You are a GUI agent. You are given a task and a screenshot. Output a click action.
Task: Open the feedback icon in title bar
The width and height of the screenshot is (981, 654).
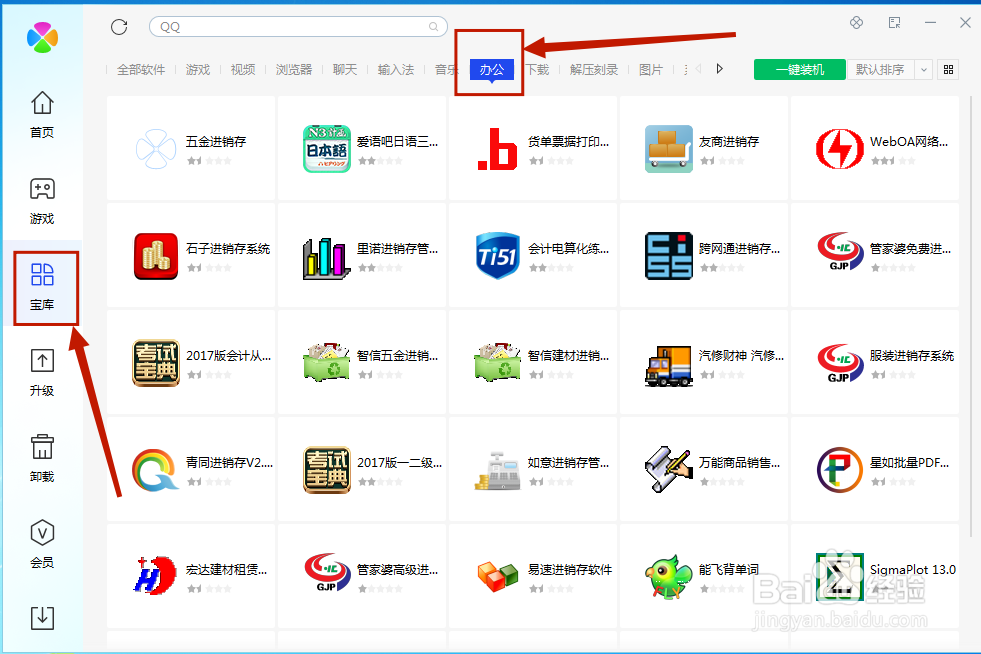click(x=894, y=23)
